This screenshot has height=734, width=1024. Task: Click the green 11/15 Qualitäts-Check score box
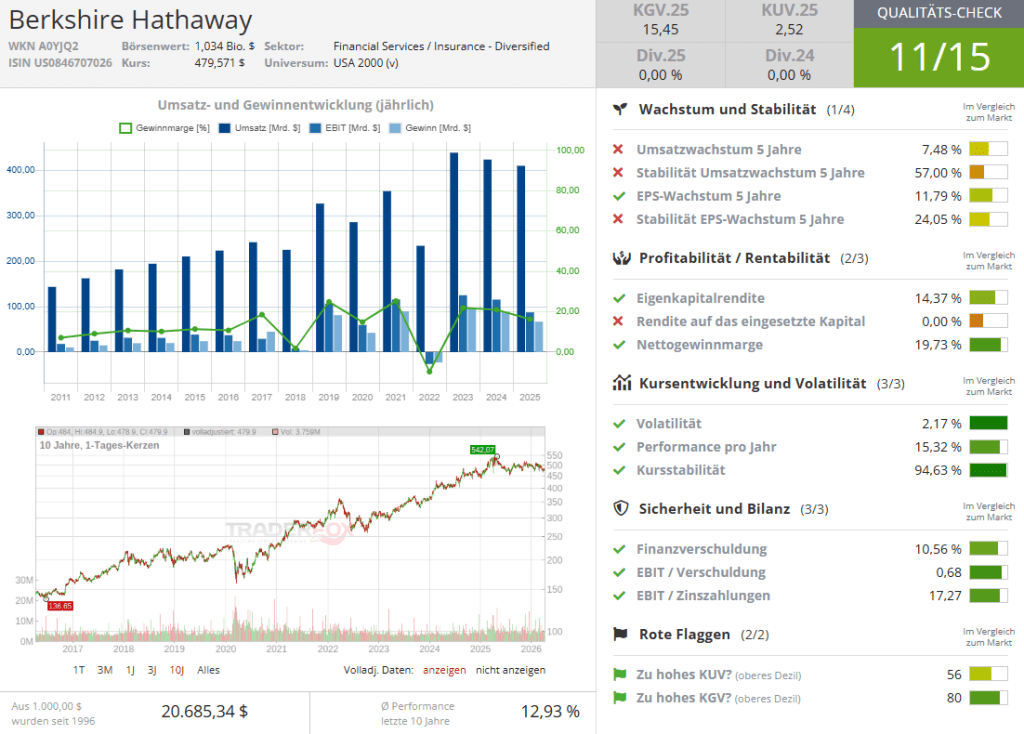[938, 57]
